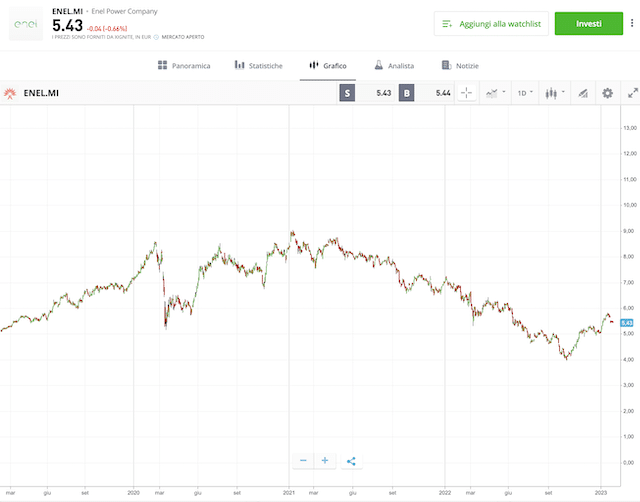Click the Panoramica grid icon

(162, 65)
